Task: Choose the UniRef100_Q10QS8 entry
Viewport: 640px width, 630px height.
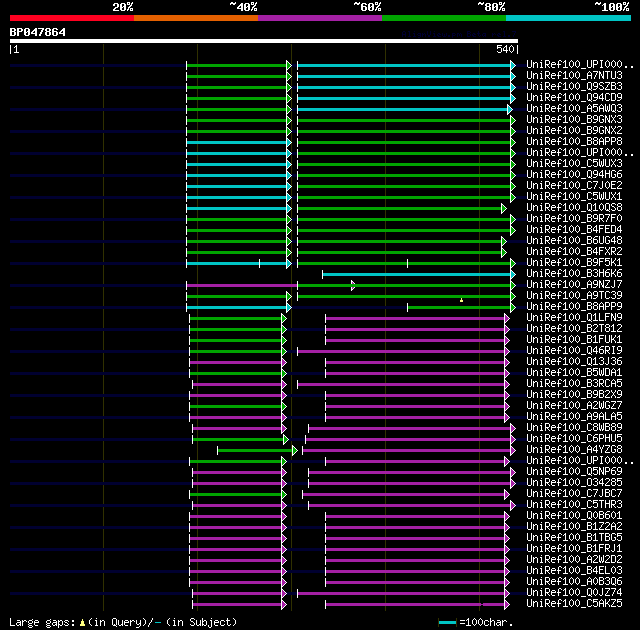Action: pyautogui.click(x=574, y=208)
